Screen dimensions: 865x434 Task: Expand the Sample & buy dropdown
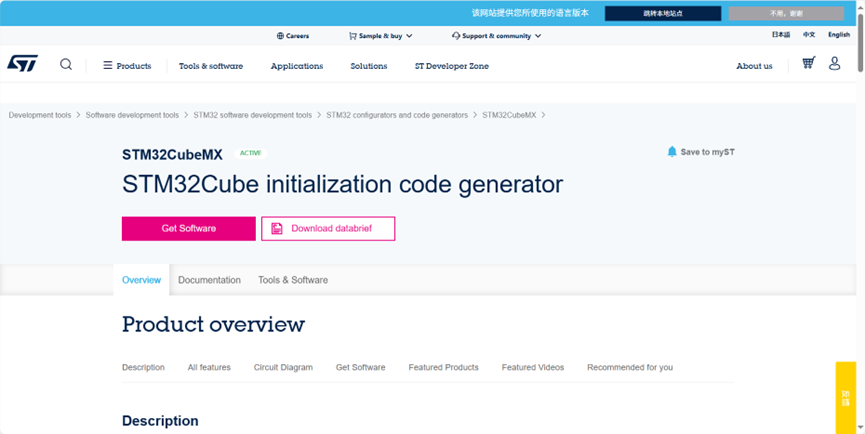click(x=381, y=36)
